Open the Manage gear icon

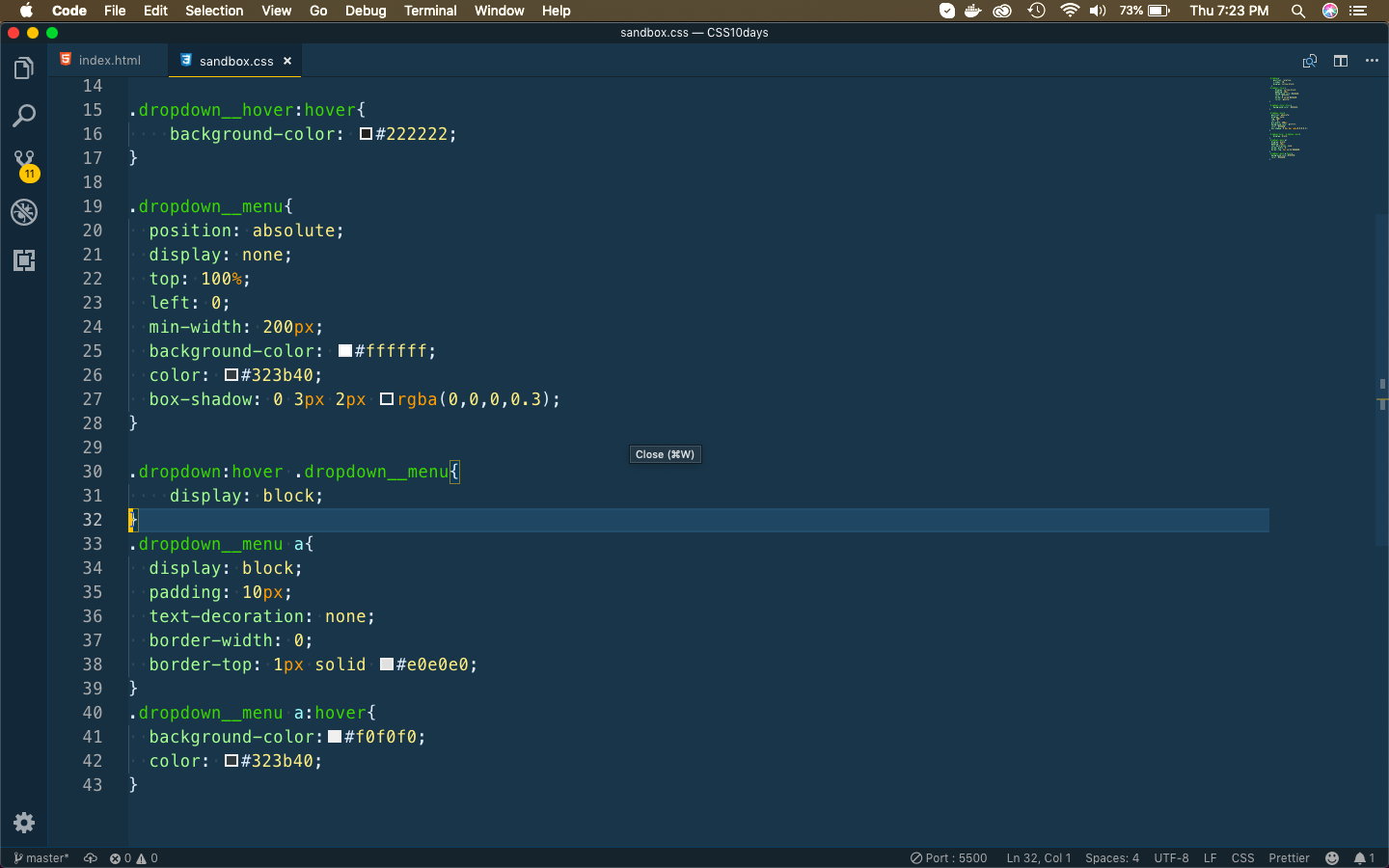(x=24, y=823)
